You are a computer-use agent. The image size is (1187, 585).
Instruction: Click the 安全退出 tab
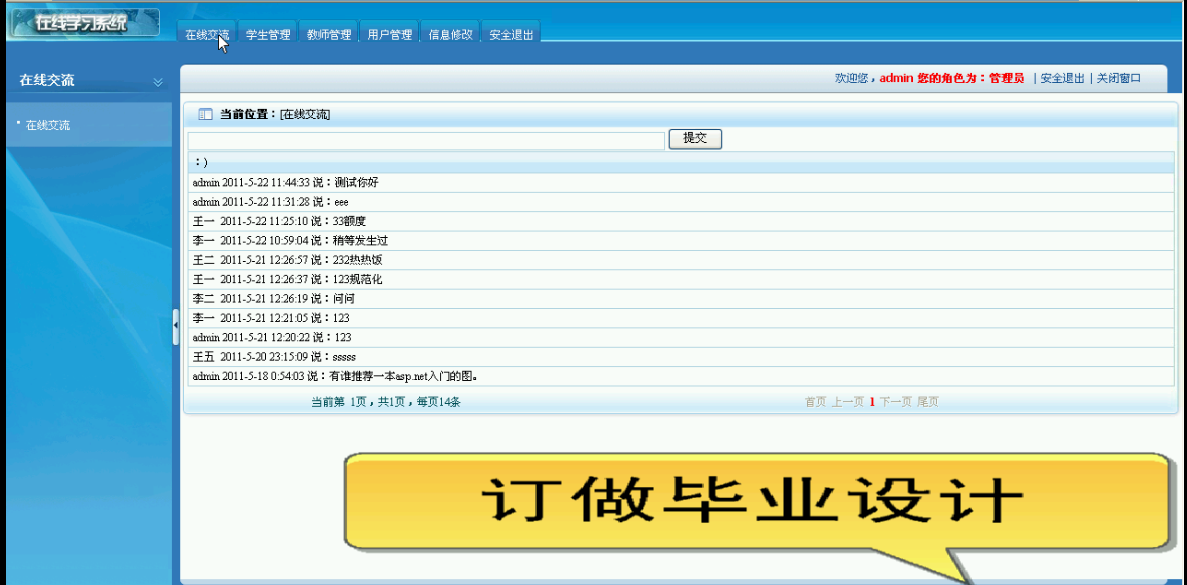click(511, 34)
